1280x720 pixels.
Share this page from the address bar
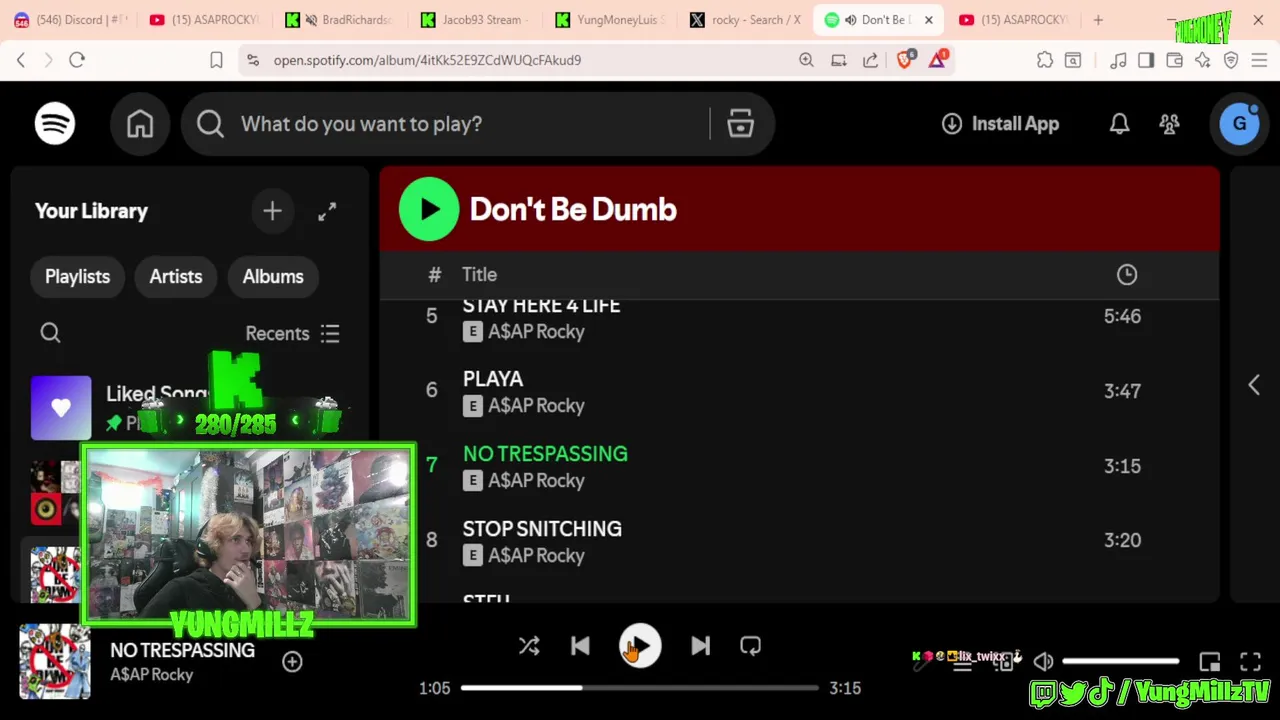pyautogui.click(x=871, y=60)
